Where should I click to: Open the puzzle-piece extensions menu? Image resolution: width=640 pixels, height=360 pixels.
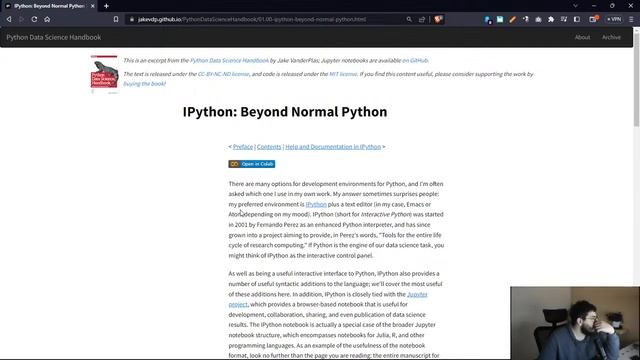point(551,19)
